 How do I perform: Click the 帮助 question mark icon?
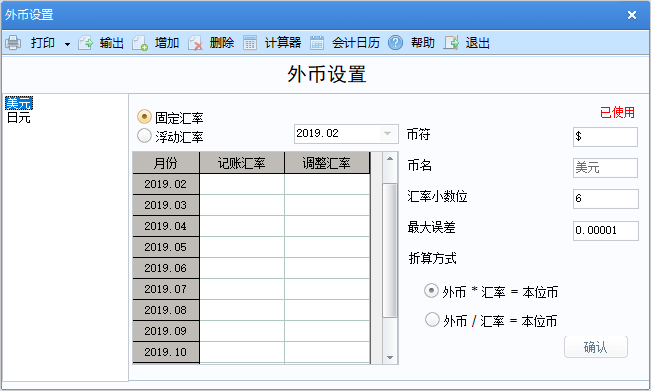[395, 43]
